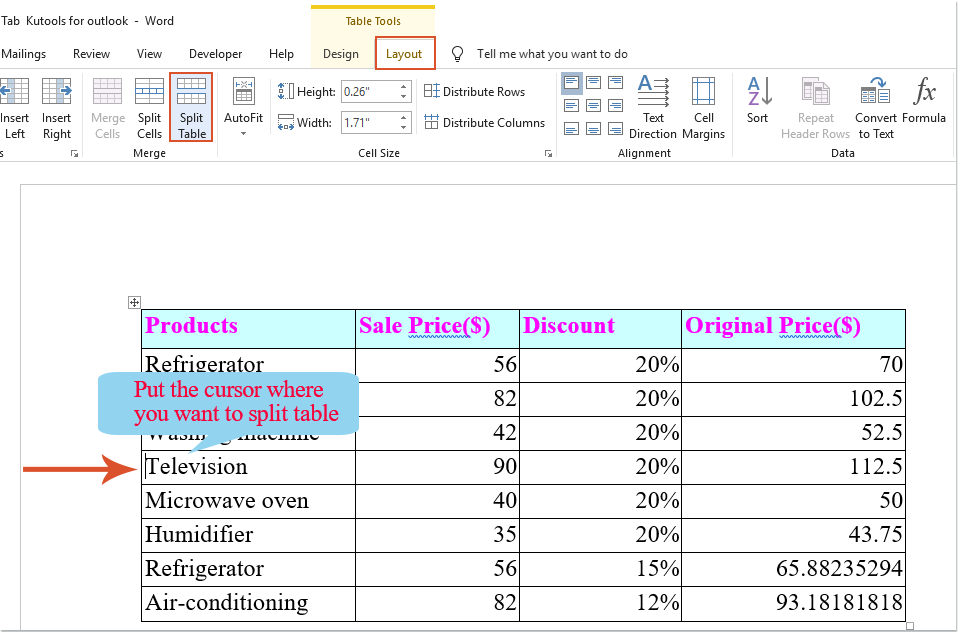Select the Align Bottom Right alignment option

(615, 128)
